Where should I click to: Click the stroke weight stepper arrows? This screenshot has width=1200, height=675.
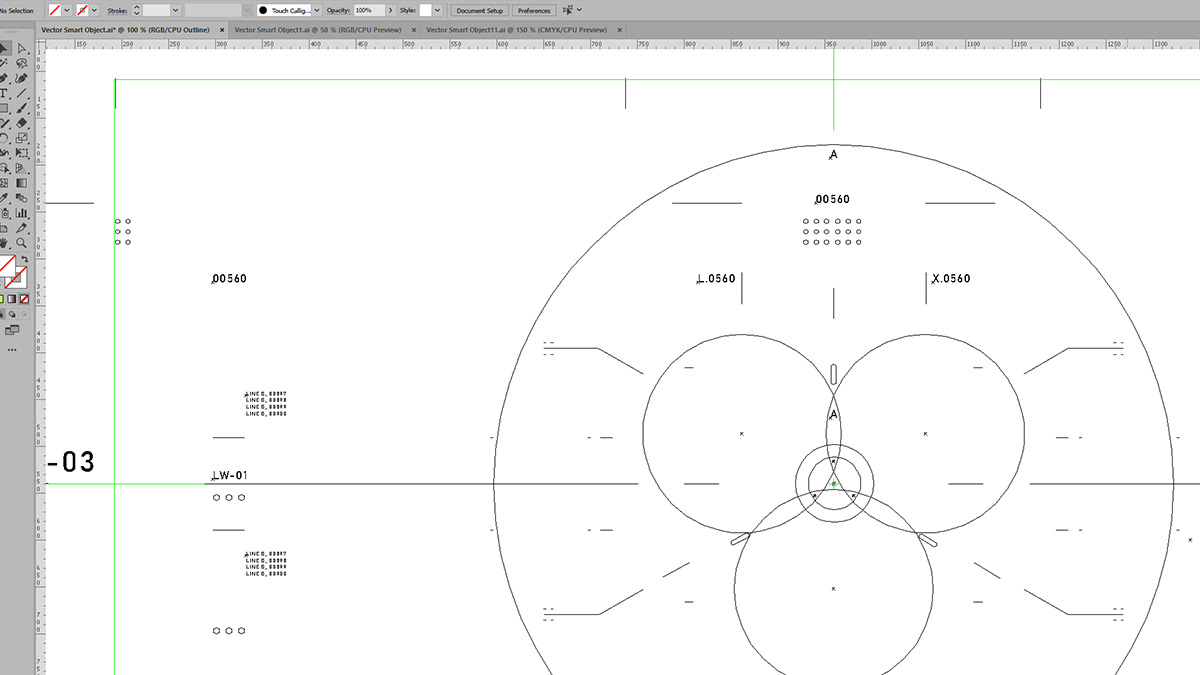pyautogui.click(x=137, y=10)
